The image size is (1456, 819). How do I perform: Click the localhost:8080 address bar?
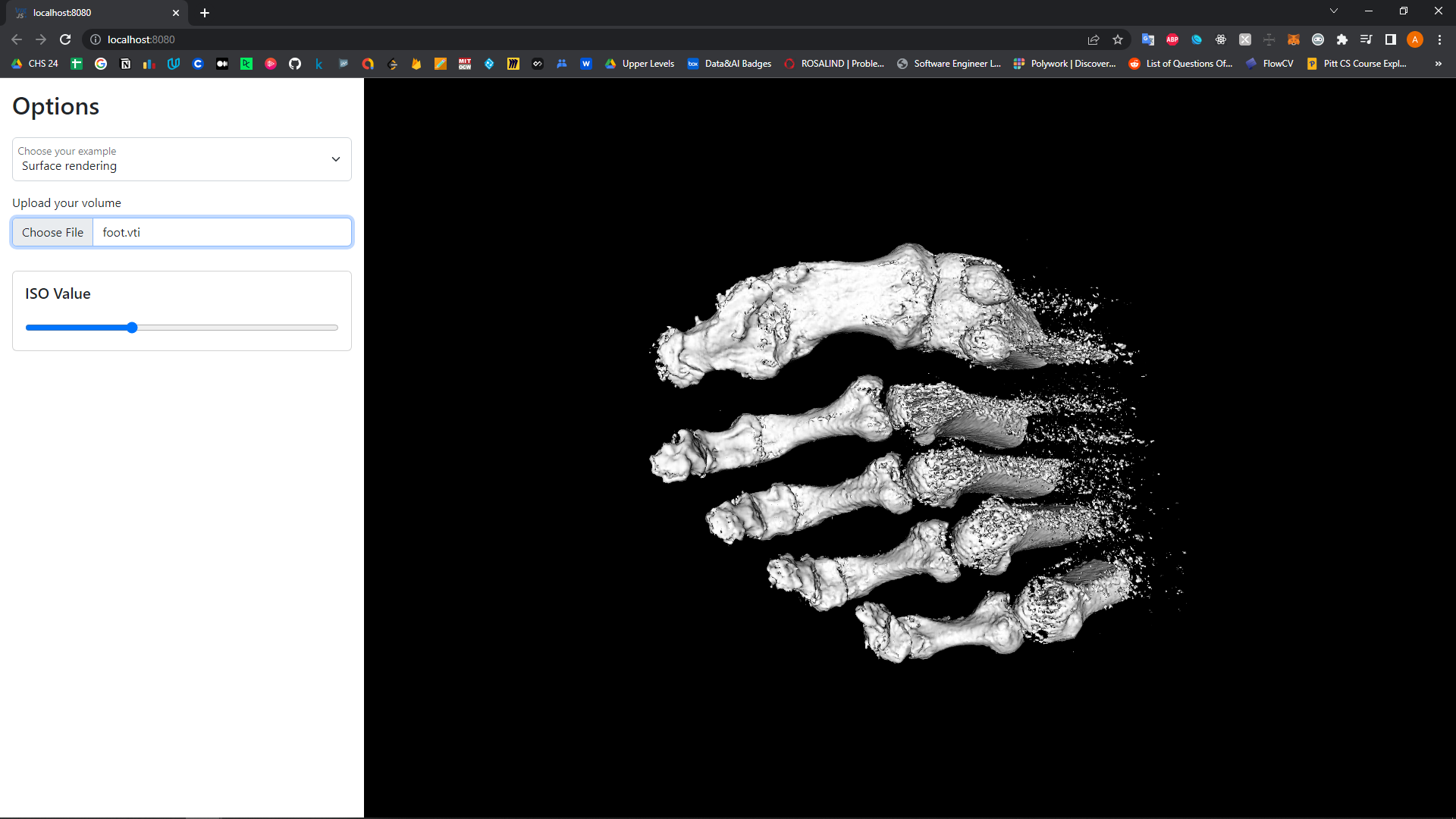(x=227, y=39)
